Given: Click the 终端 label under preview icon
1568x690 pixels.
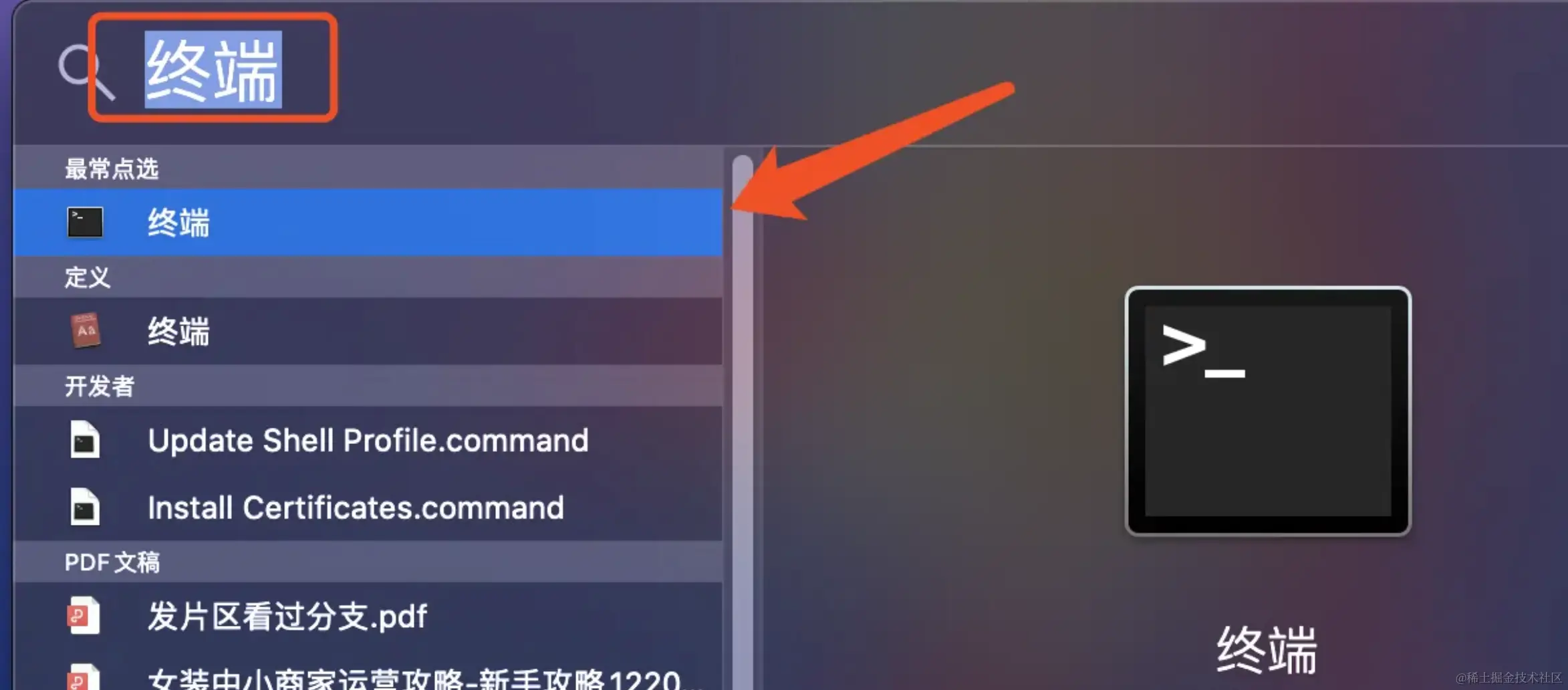Looking at the screenshot, I should tap(1267, 649).
